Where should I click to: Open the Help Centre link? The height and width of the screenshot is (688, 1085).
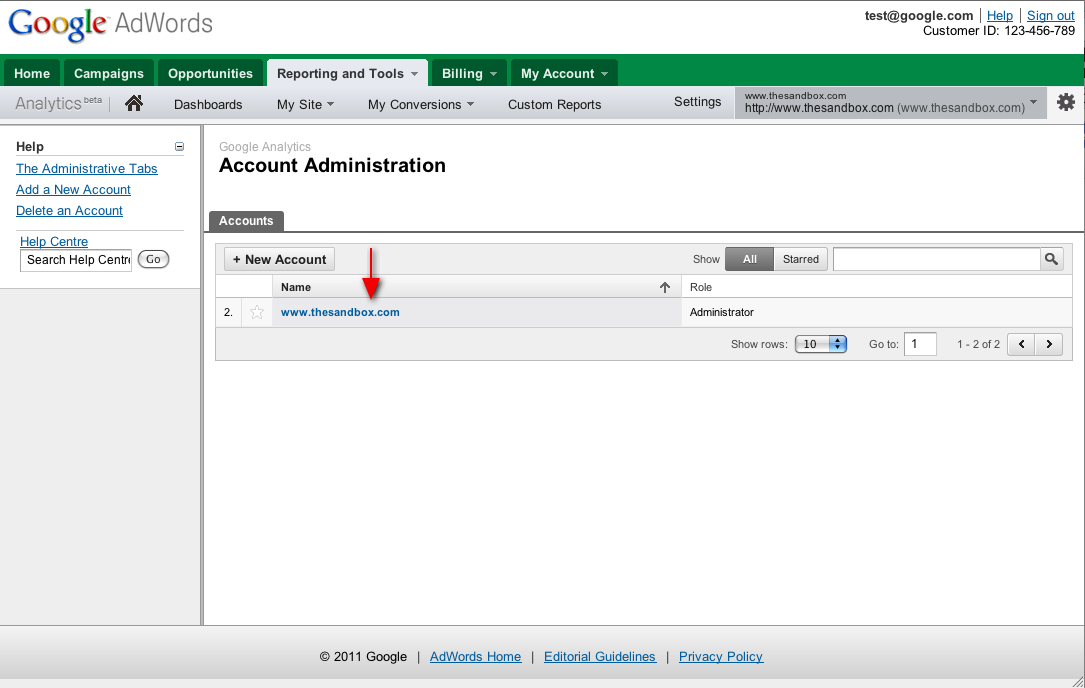pos(54,242)
